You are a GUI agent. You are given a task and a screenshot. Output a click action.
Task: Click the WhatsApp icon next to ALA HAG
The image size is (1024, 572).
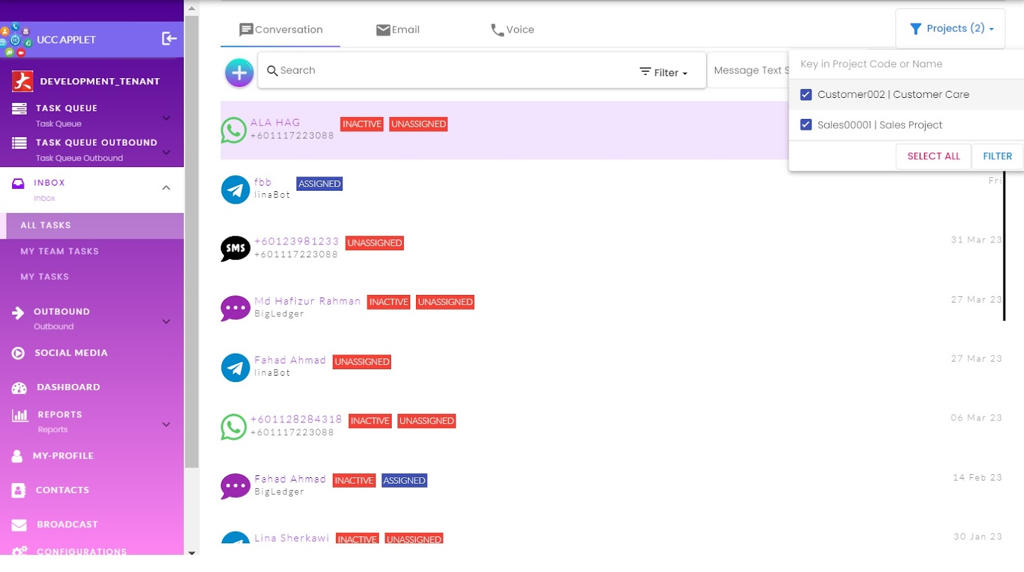(234, 130)
